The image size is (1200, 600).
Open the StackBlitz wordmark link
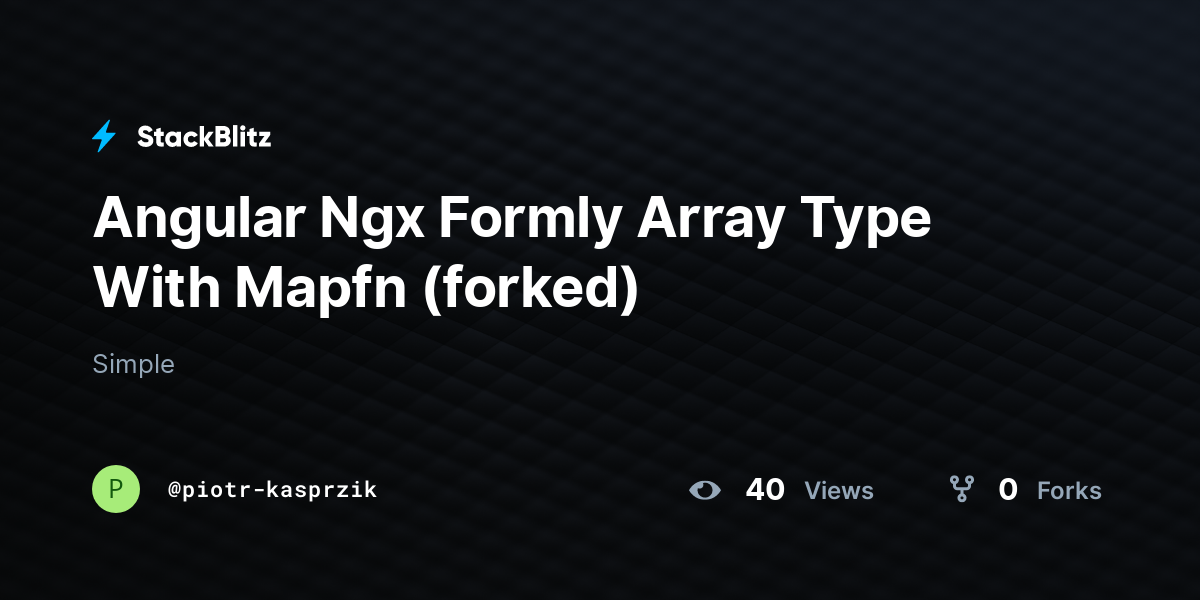(x=204, y=137)
